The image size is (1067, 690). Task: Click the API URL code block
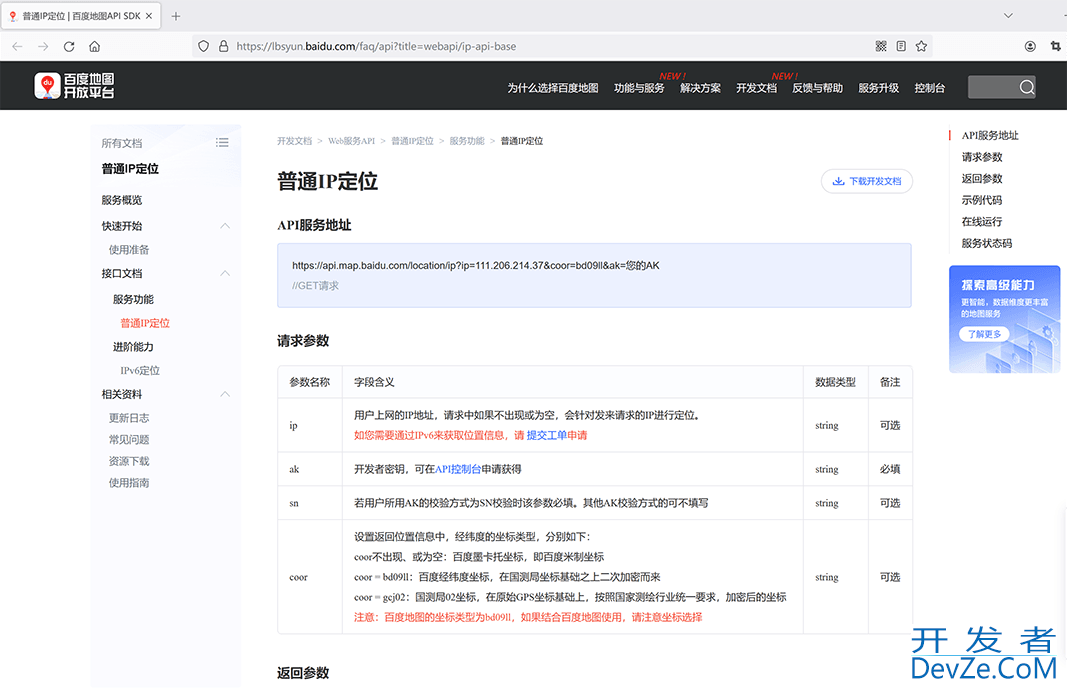tap(594, 276)
